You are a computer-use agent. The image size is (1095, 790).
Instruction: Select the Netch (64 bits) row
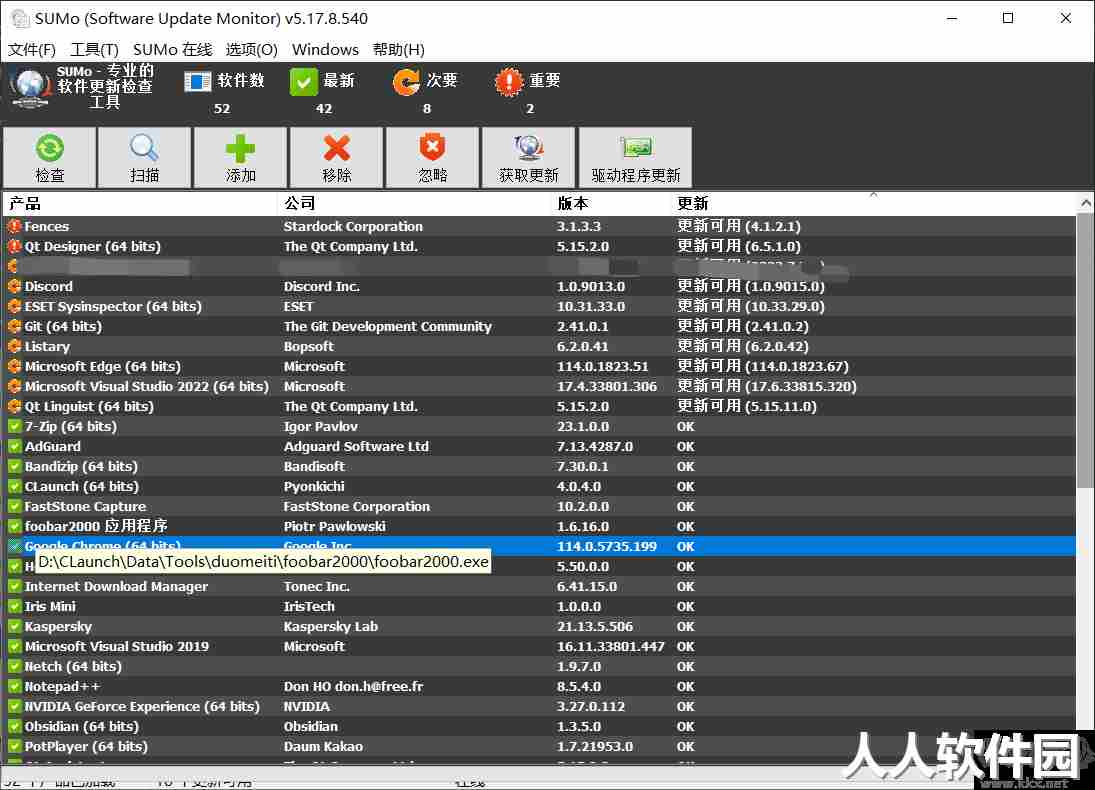(x=539, y=667)
